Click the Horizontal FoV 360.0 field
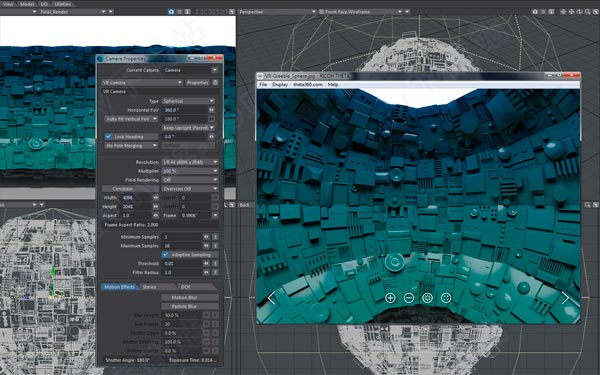 [185, 110]
